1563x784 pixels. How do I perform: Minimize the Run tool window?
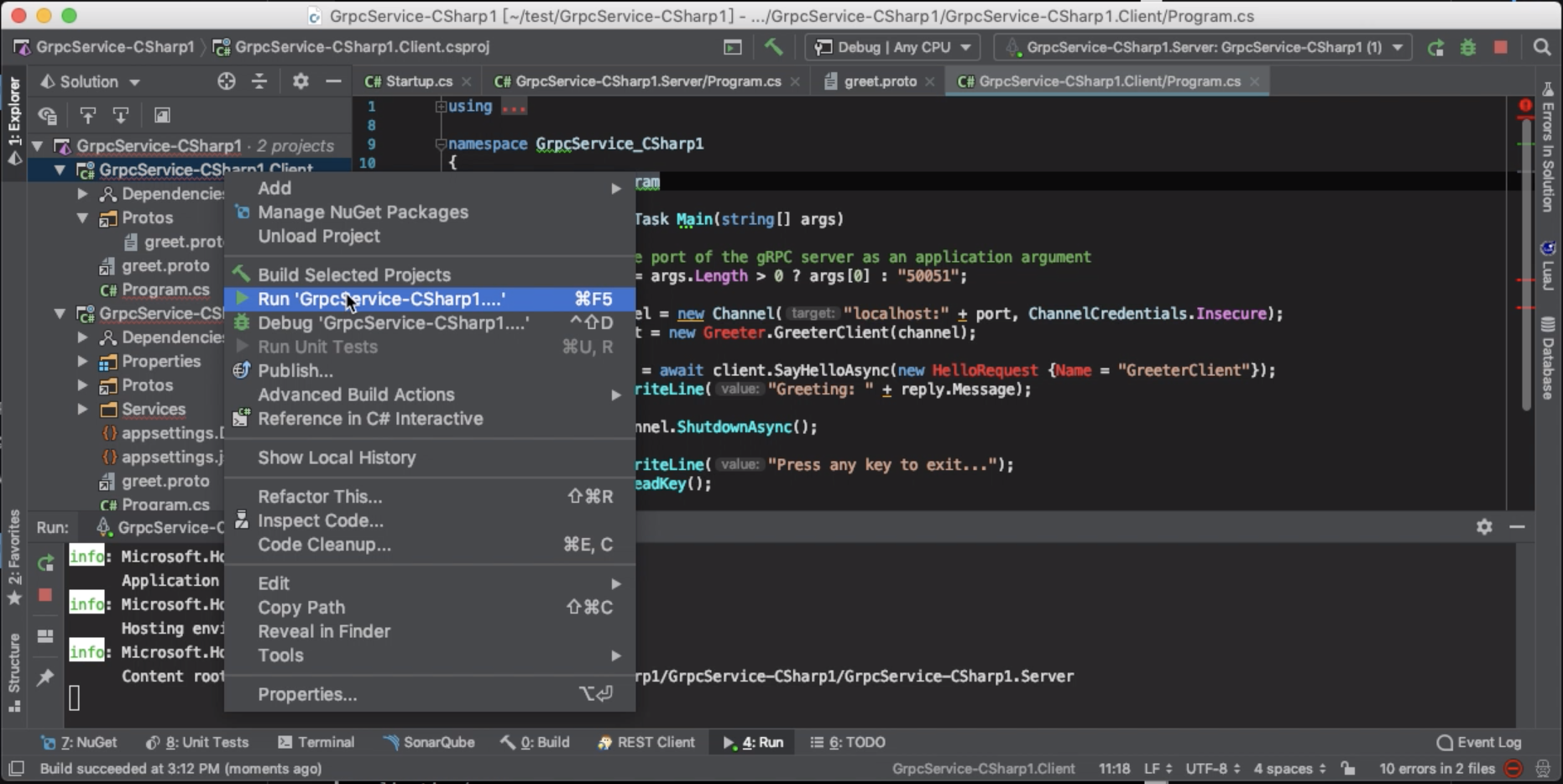[1517, 526]
